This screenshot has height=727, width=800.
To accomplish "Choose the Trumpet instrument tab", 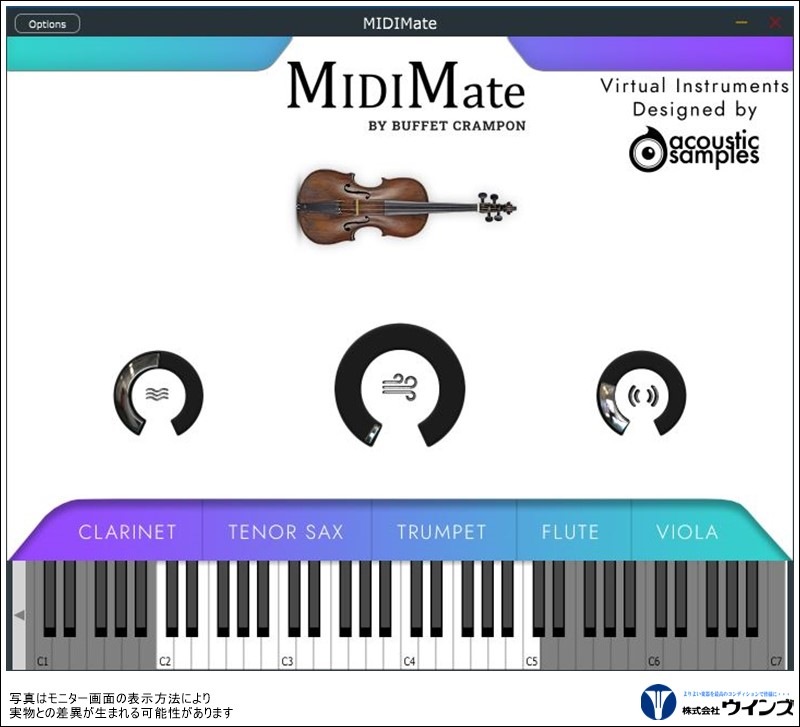I will pyautogui.click(x=441, y=532).
